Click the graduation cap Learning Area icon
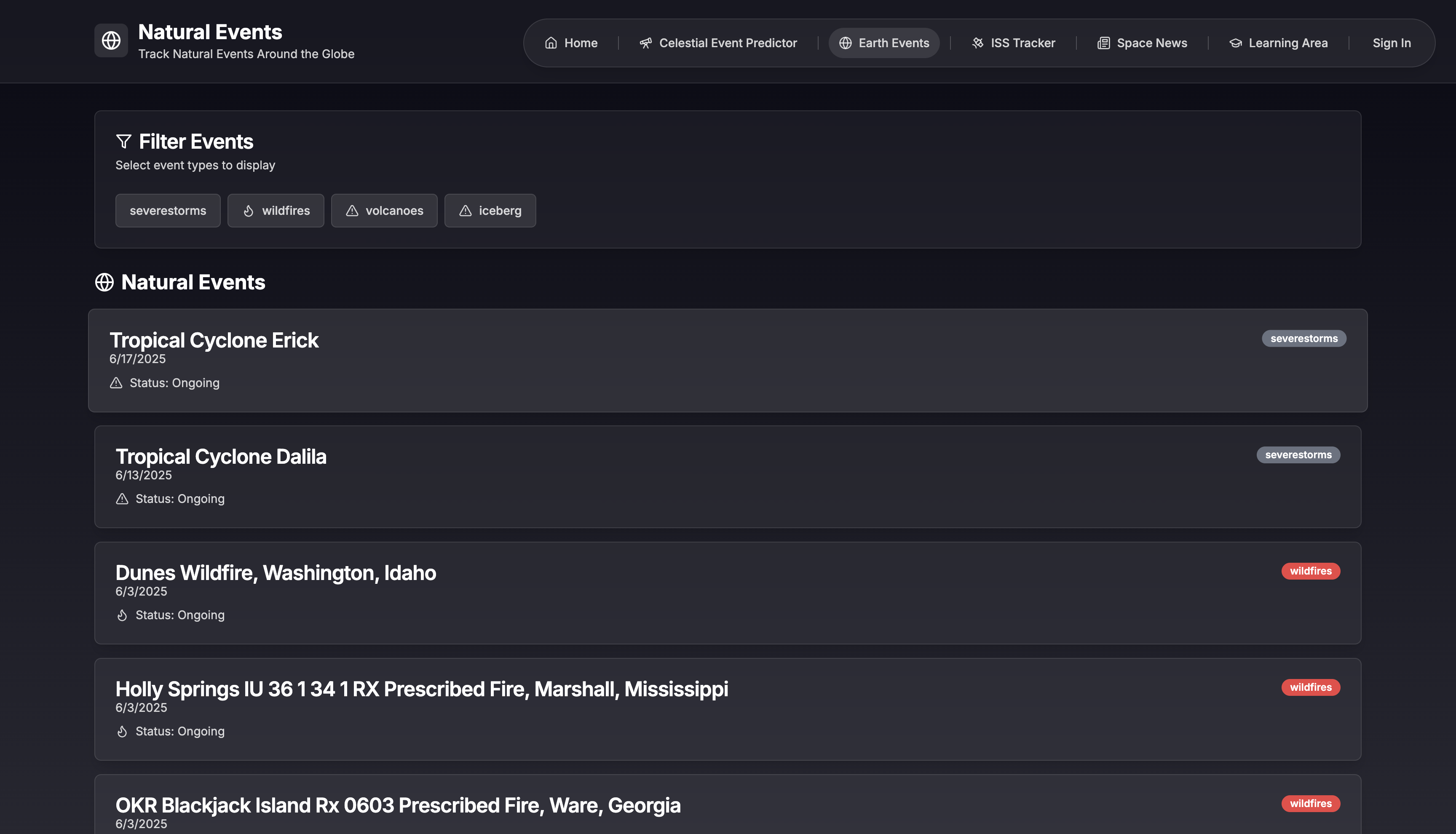The height and width of the screenshot is (834, 1456). coord(1236,43)
